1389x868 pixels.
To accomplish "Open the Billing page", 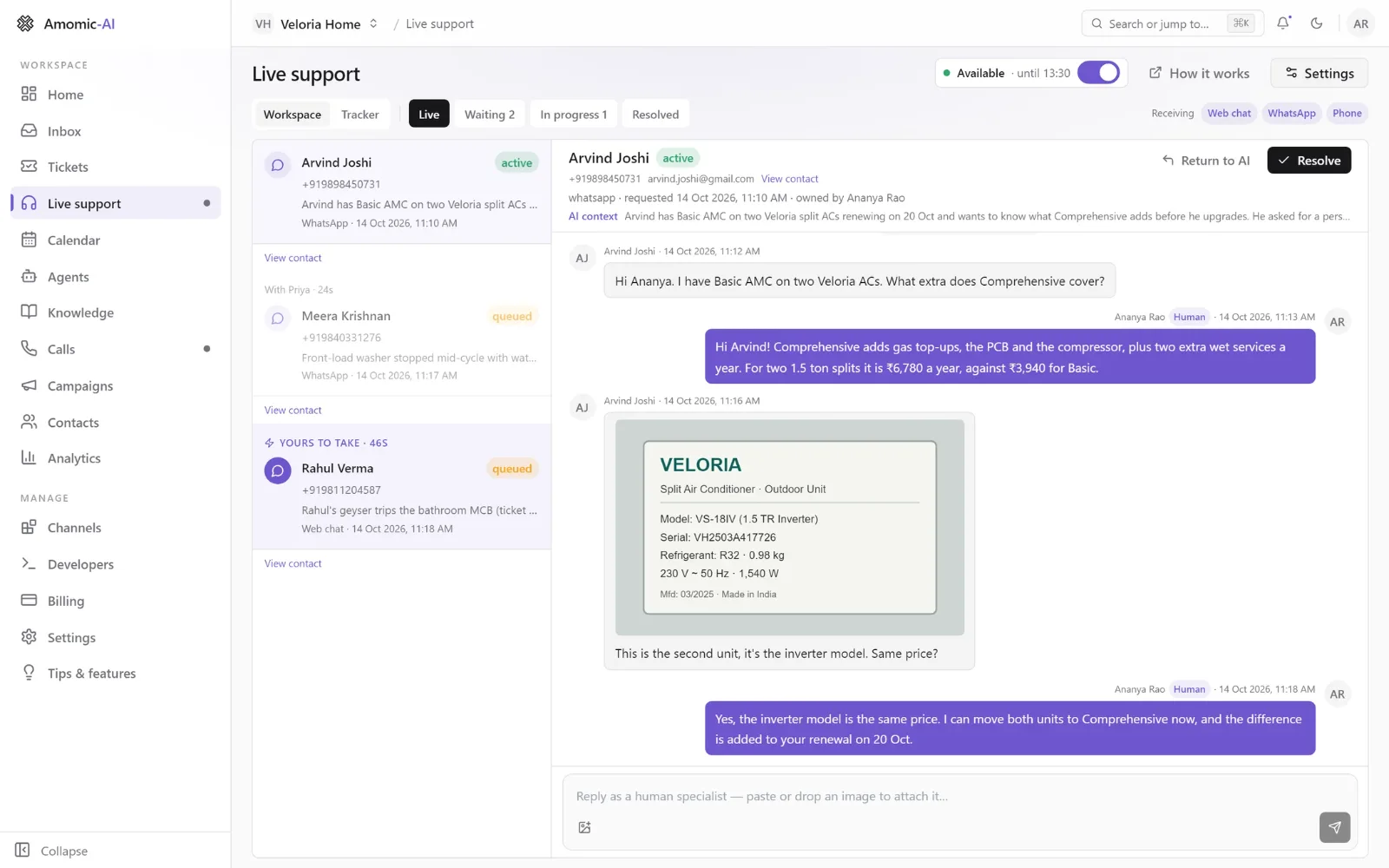I will pyautogui.click(x=115, y=601).
